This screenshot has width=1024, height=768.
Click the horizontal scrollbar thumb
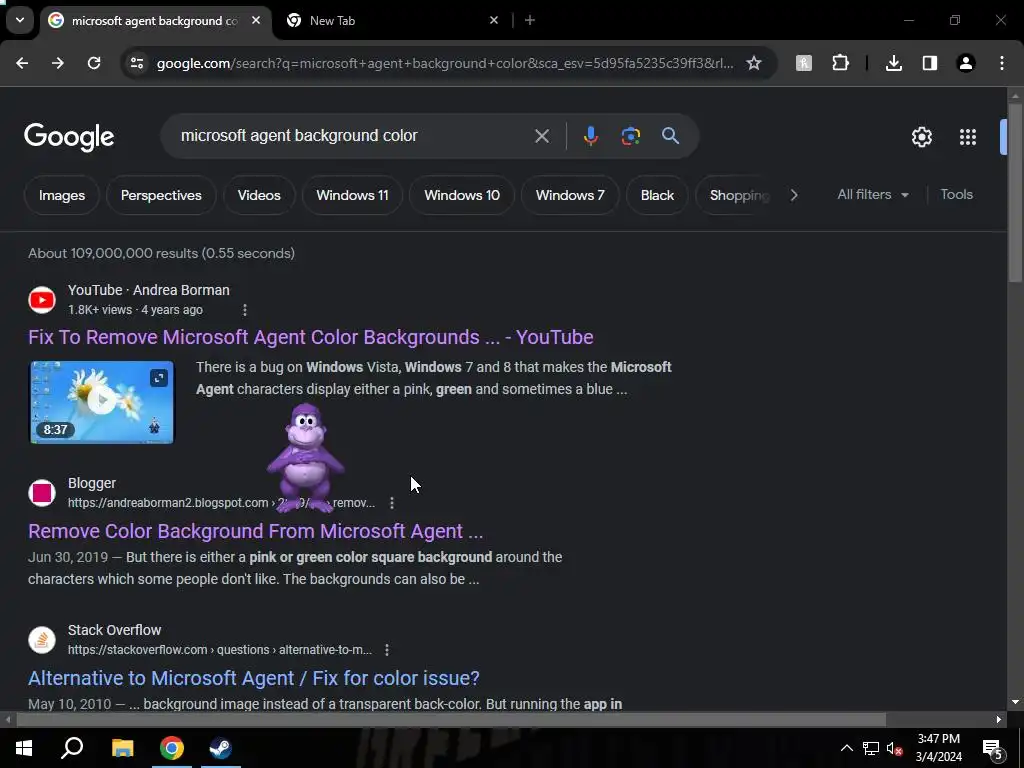(451, 720)
